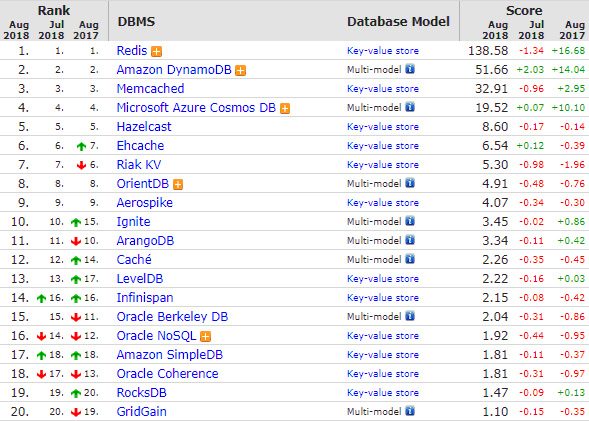Click the orange plus icon beside Redis
This screenshot has height=421, width=589.
coord(157,51)
